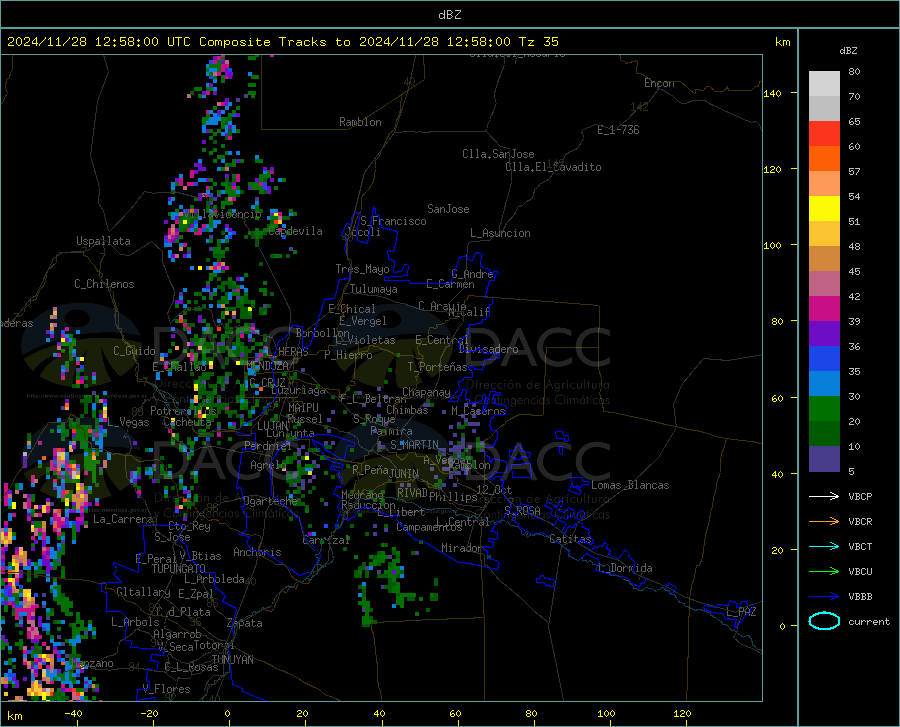This screenshot has height=727, width=900.
Task: Click the Capdevila label on map
Action: click(295, 231)
